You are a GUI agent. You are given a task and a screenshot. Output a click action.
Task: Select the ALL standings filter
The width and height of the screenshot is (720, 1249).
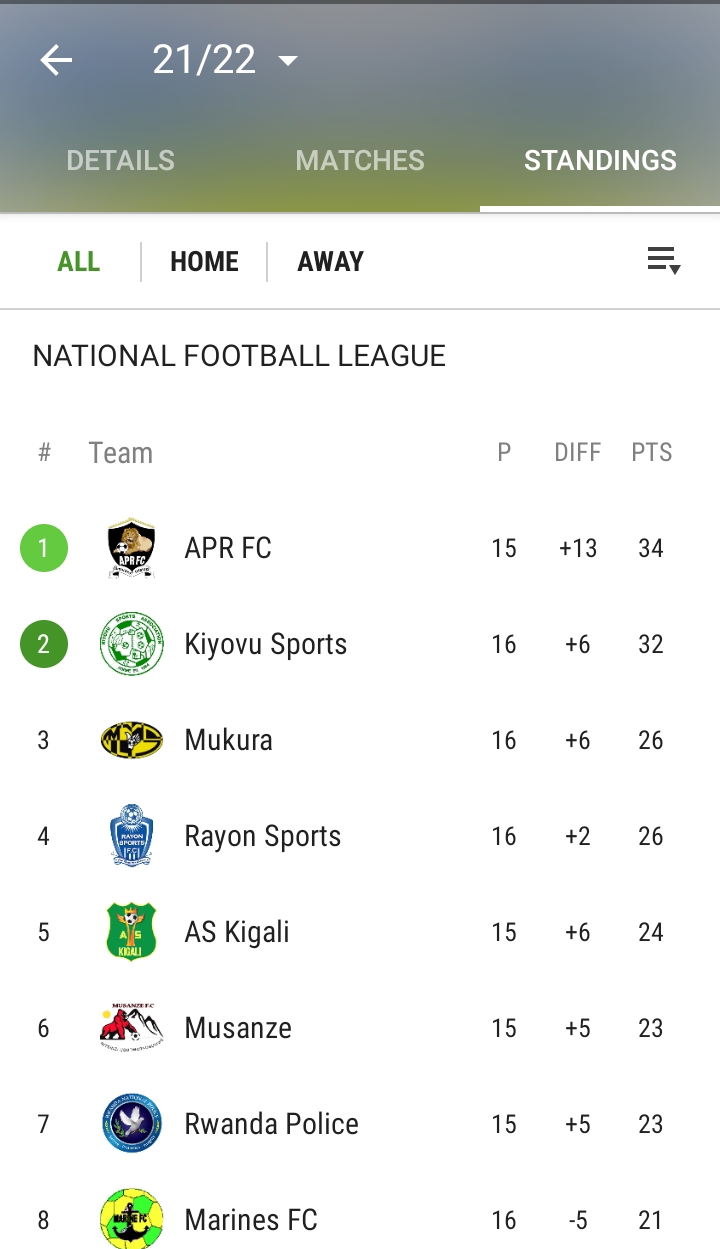(x=79, y=262)
